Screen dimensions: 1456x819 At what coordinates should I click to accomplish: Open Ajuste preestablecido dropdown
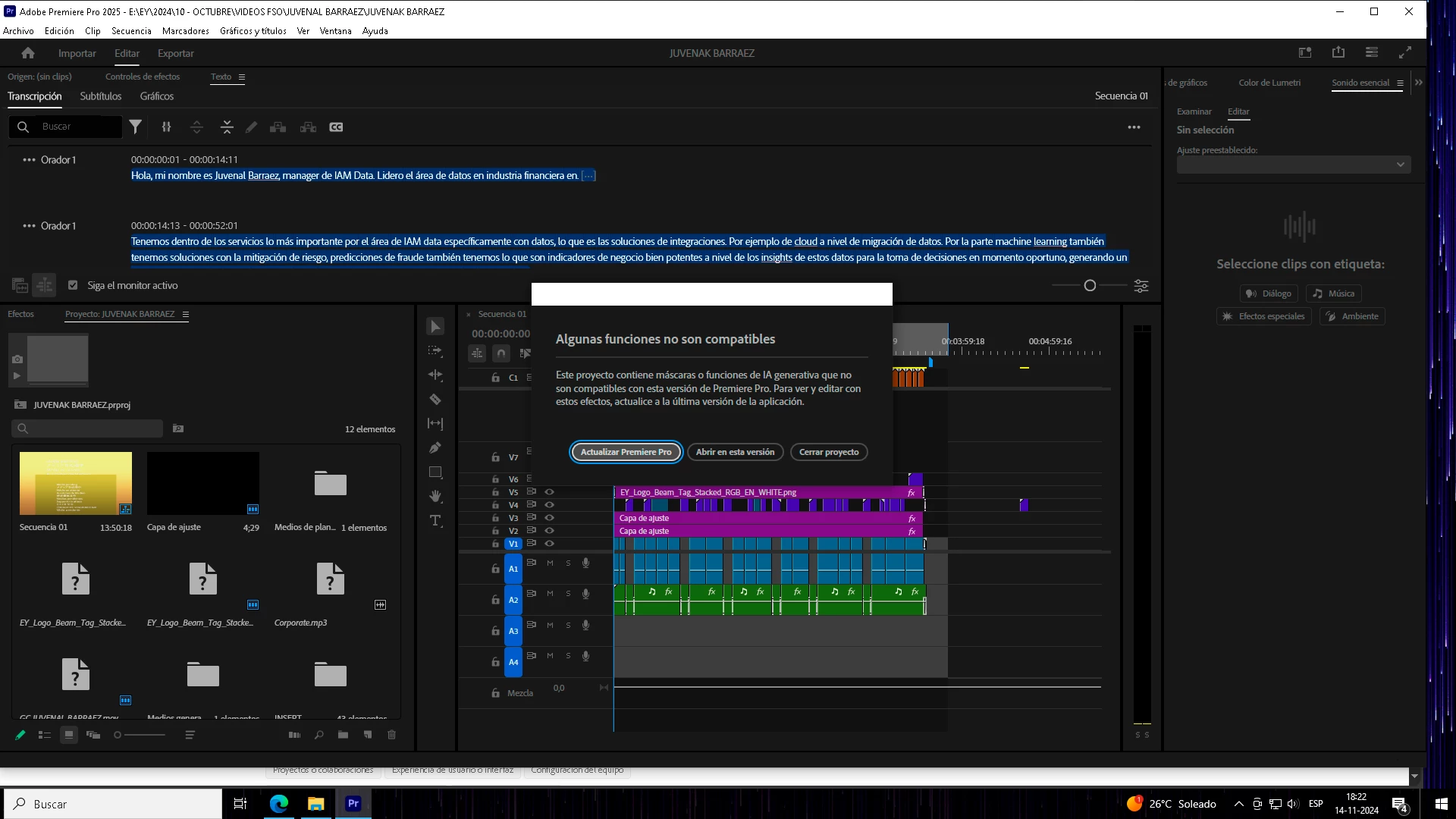1293,165
